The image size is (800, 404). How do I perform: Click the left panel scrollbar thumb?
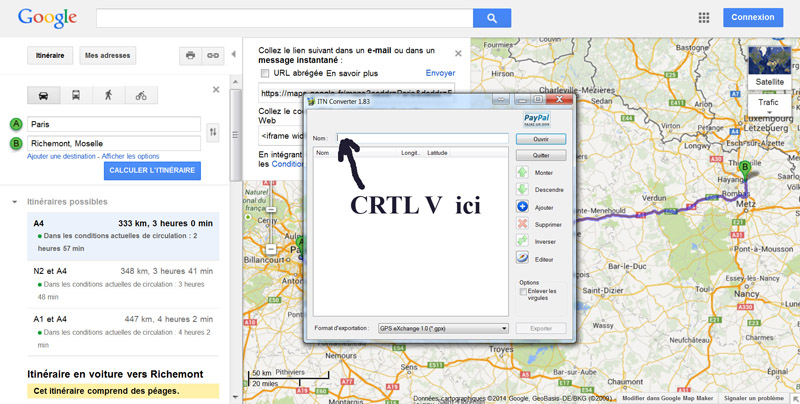[235, 135]
